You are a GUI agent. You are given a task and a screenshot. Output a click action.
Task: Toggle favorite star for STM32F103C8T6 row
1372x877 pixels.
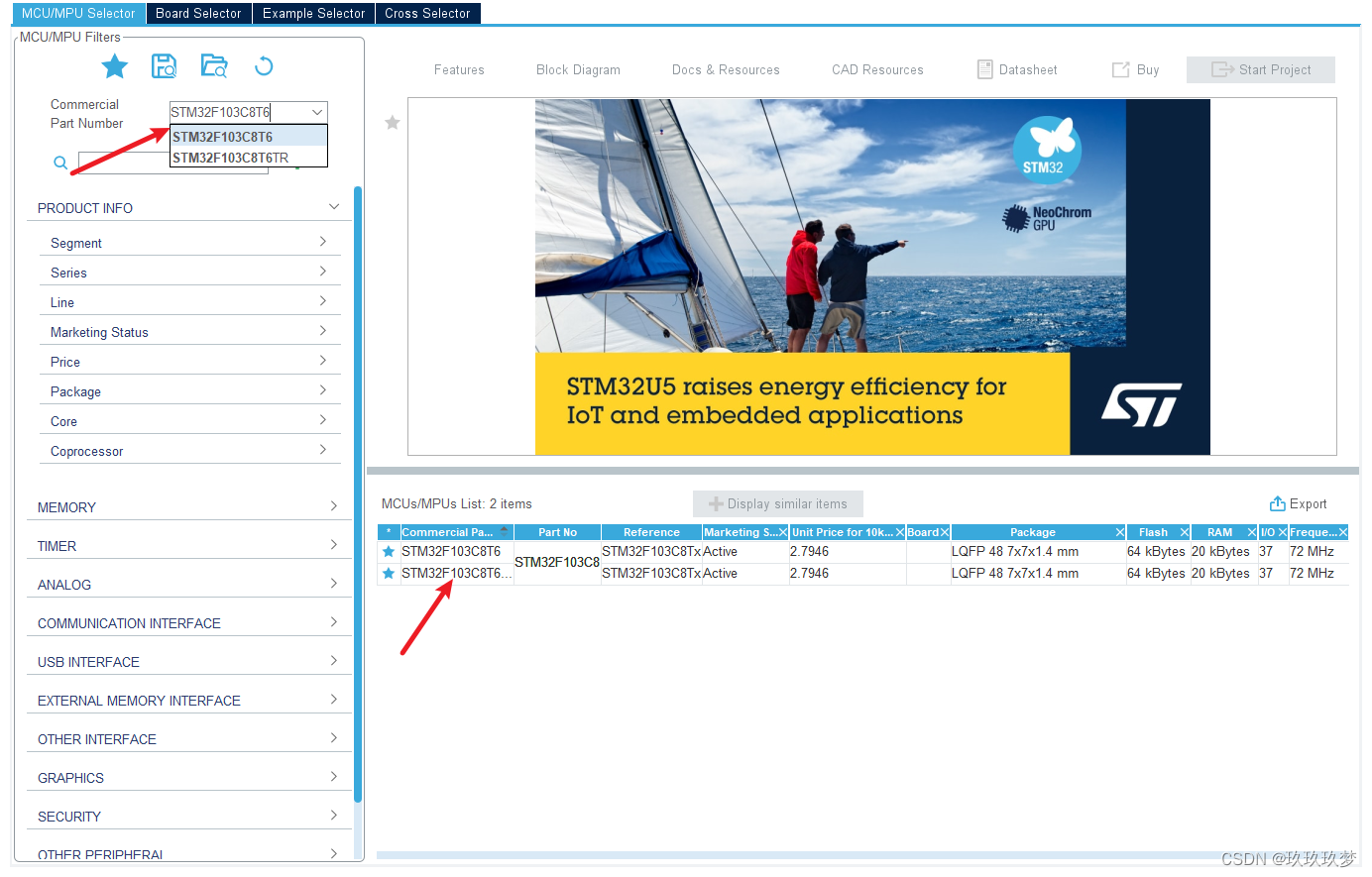[389, 552]
